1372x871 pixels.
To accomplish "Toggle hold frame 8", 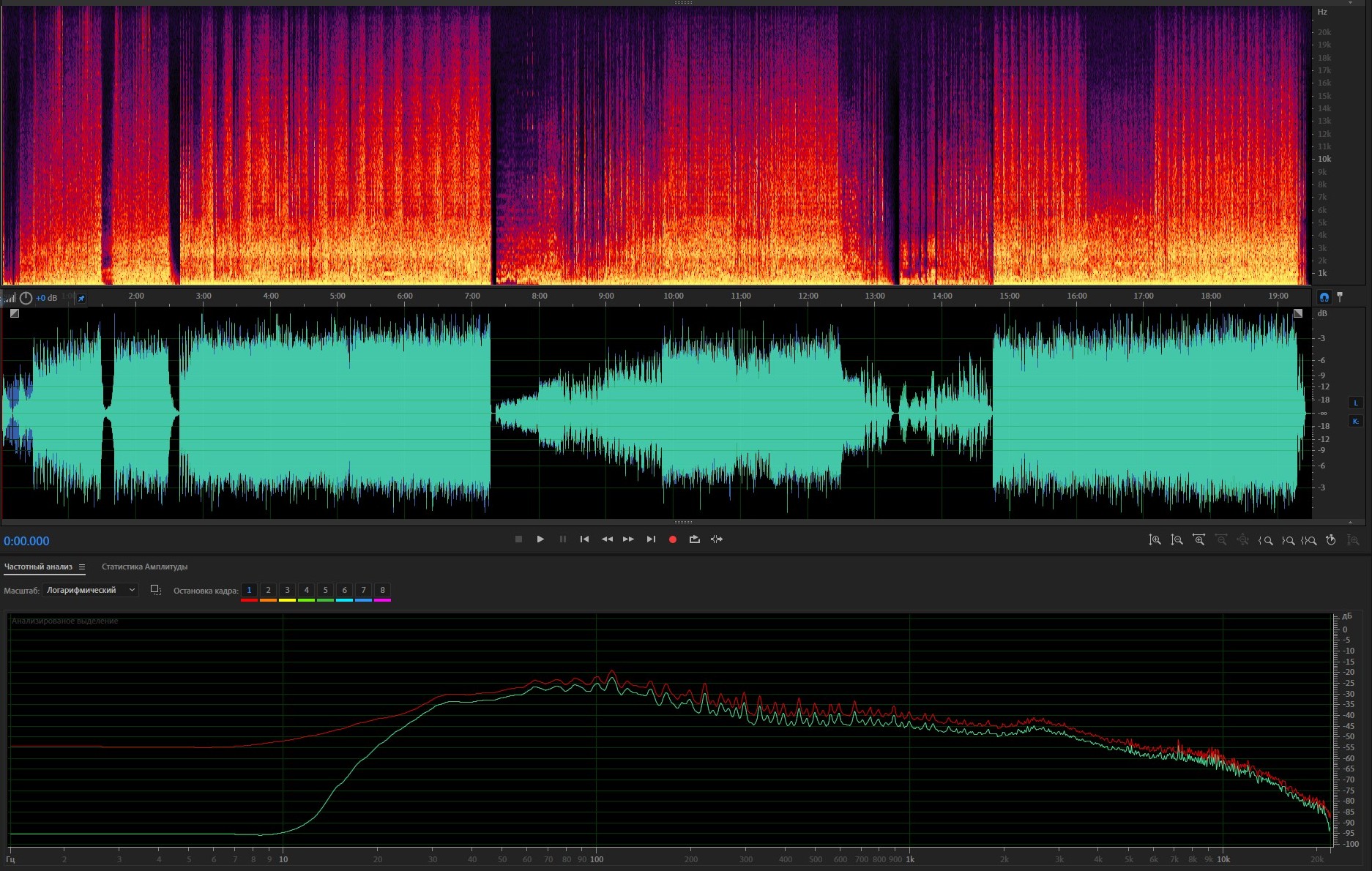I will pyautogui.click(x=382, y=591).
